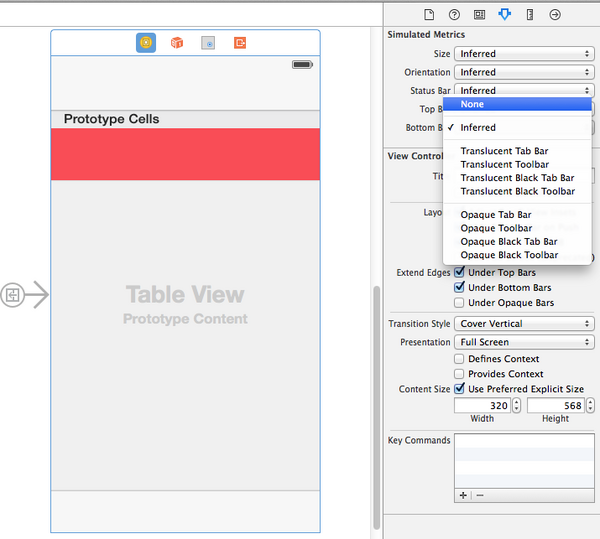Open the Transition Style dropdown
This screenshot has width=600, height=539.
pyautogui.click(x=524, y=324)
